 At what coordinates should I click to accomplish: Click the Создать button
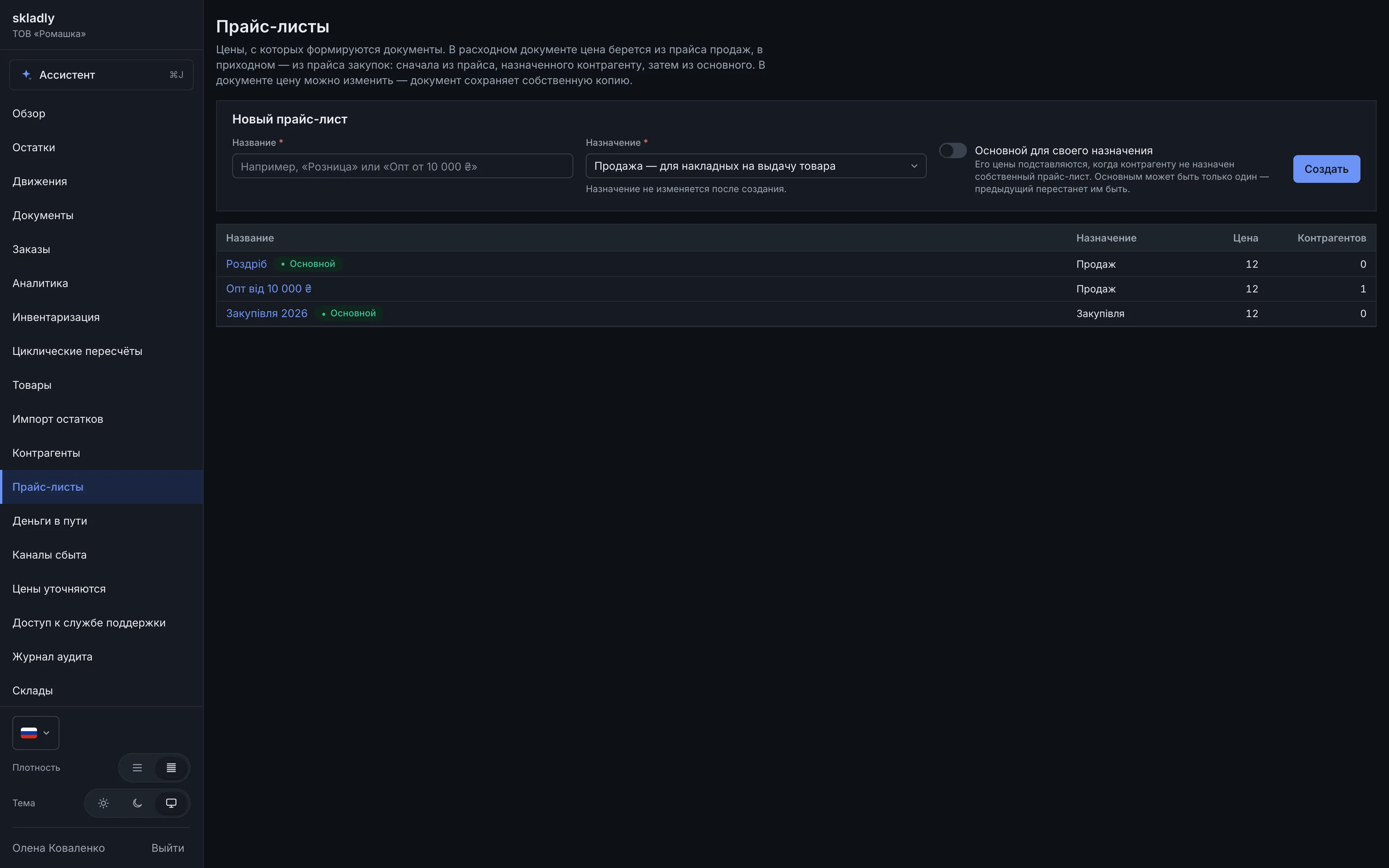pyautogui.click(x=1326, y=169)
